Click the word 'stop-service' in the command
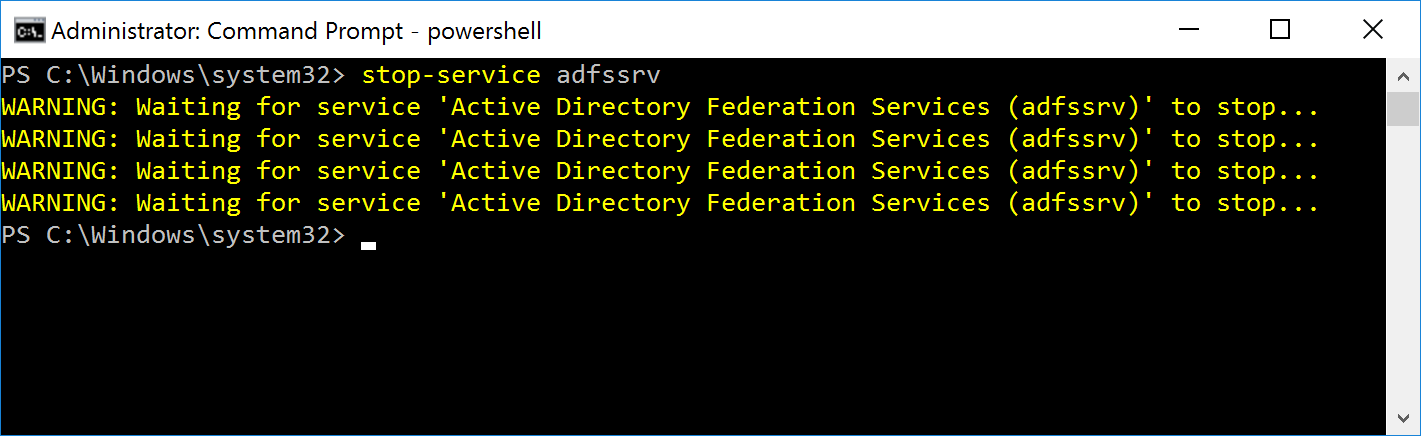This screenshot has height=436, width=1421. (451, 75)
